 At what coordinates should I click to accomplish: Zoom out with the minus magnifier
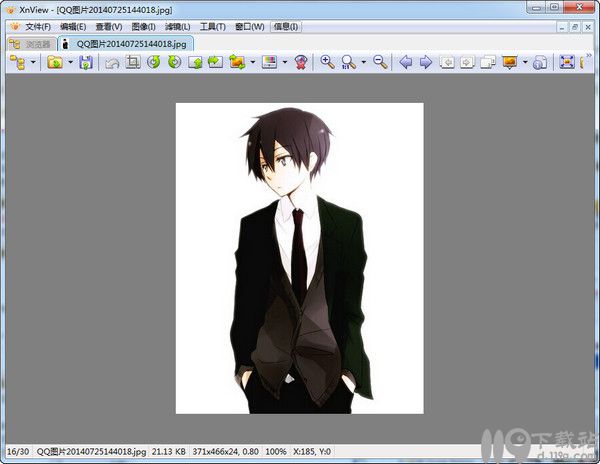coord(380,62)
